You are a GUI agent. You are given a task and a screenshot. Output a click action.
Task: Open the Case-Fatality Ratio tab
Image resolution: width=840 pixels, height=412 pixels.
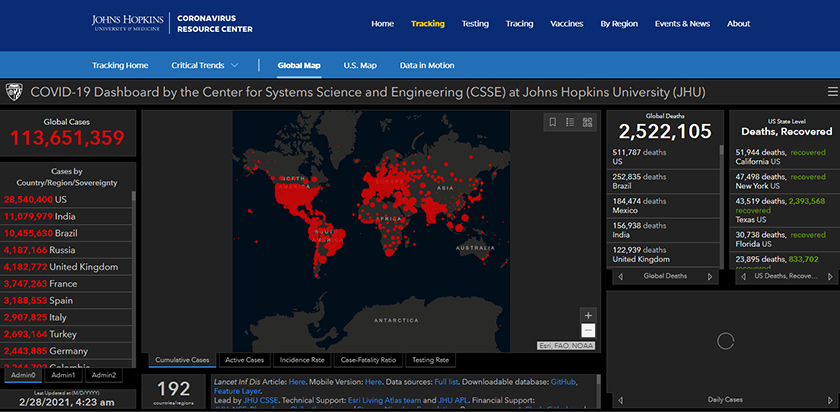(368, 360)
